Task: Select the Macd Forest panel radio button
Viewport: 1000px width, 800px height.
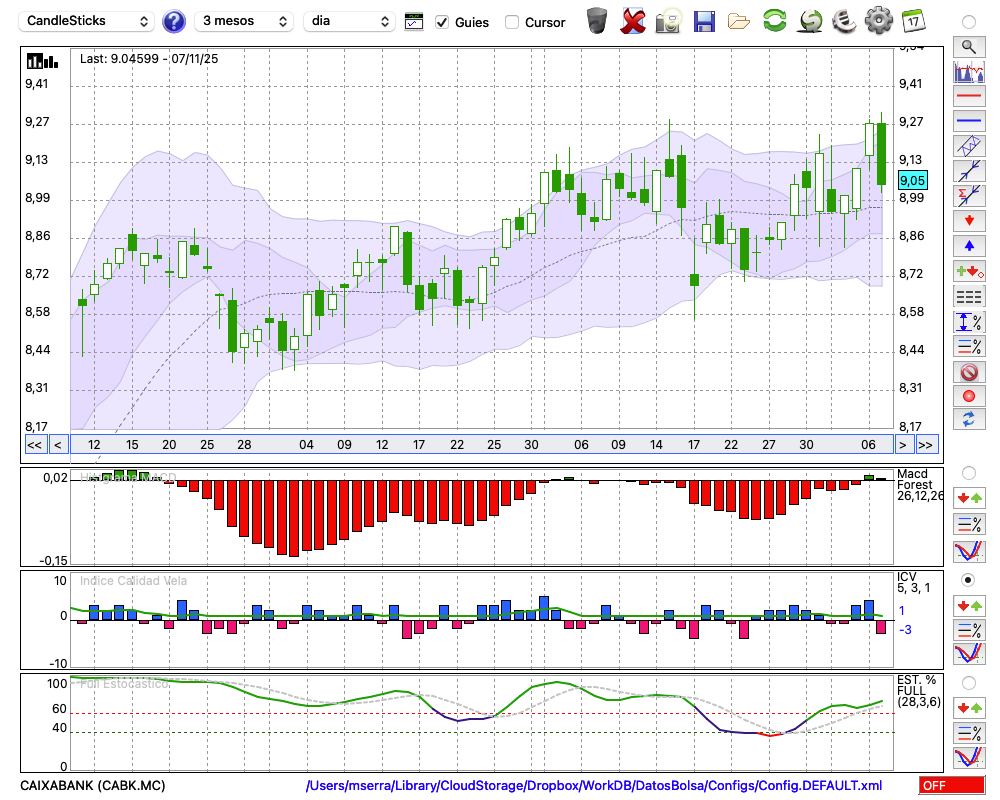Action: (x=968, y=473)
